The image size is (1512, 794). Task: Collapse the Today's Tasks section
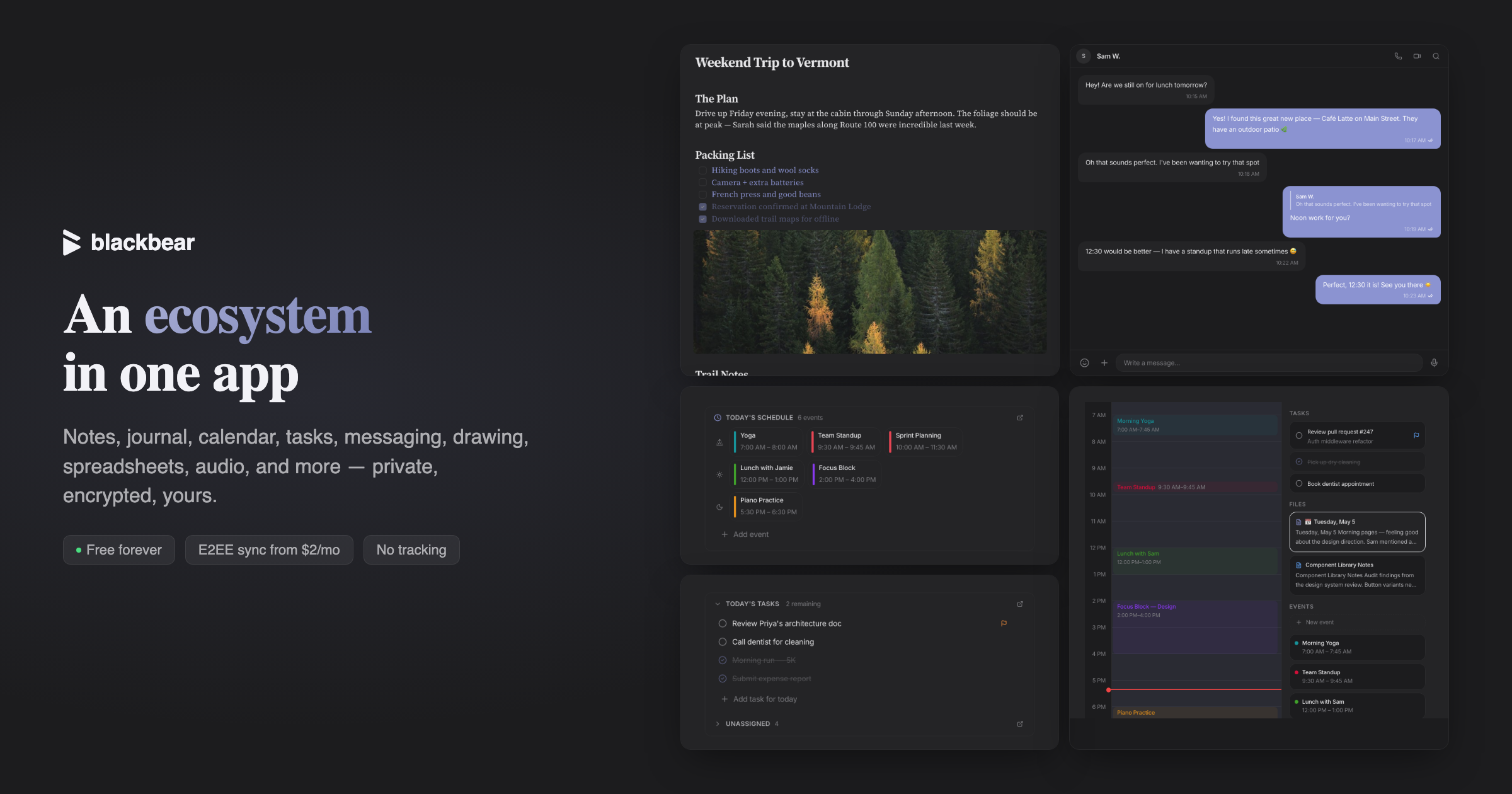coord(718,604)
